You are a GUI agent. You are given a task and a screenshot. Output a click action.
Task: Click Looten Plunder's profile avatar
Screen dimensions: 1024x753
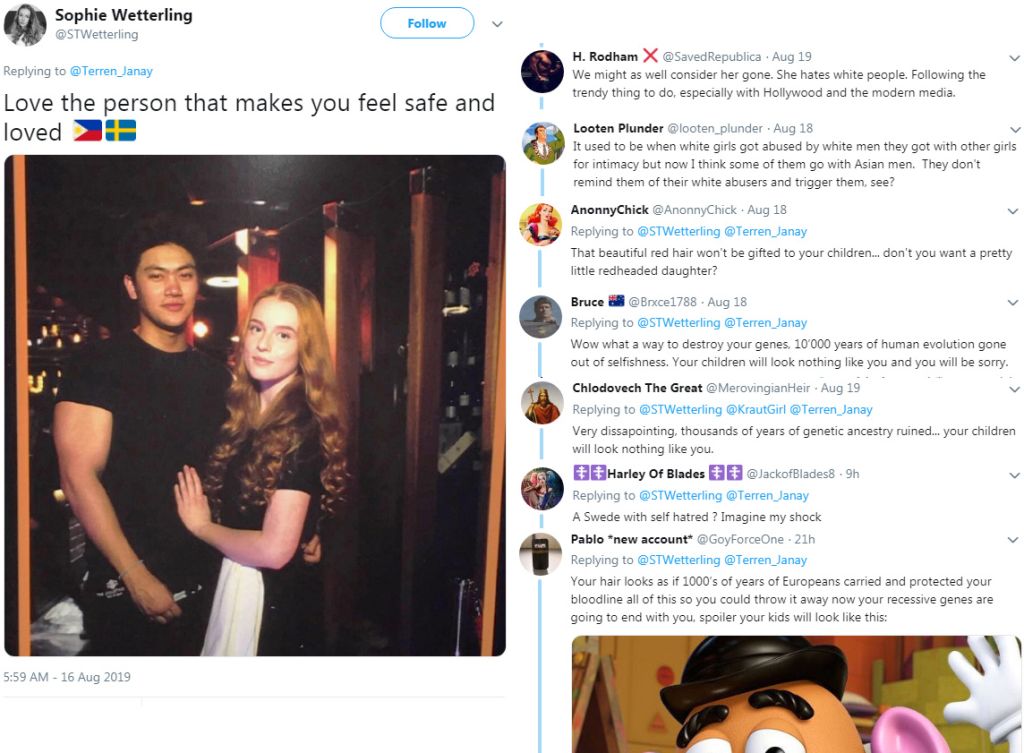[x=543, y=143]
